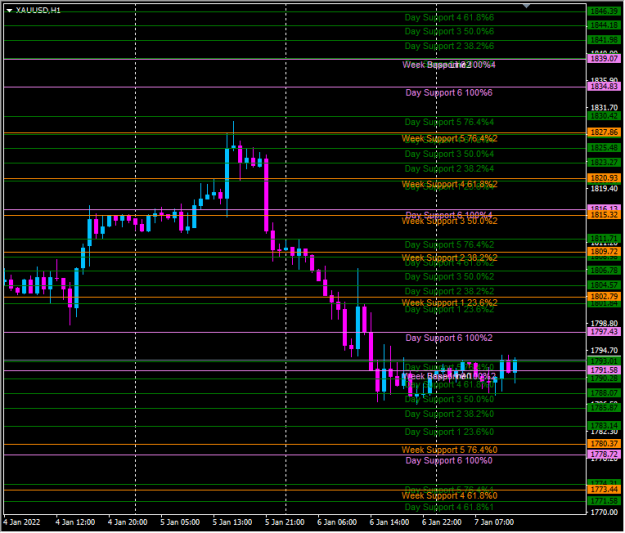Click the '4 Jan 2022' time label
Image resolution: width=625 pixels, height=533 pixels.
click(x=22, y=522)
